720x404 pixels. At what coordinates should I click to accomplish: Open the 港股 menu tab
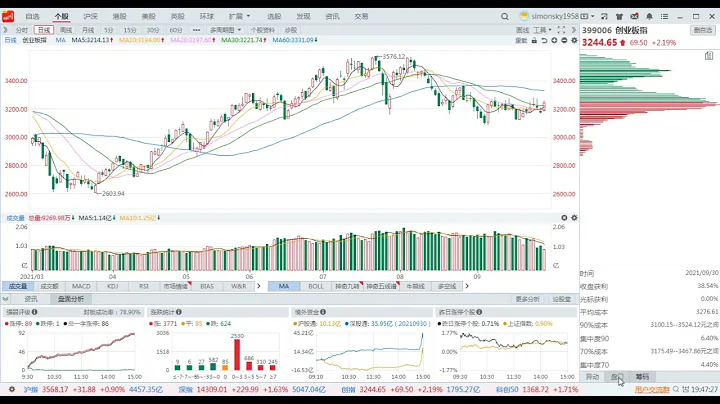[x=119, y=17]
